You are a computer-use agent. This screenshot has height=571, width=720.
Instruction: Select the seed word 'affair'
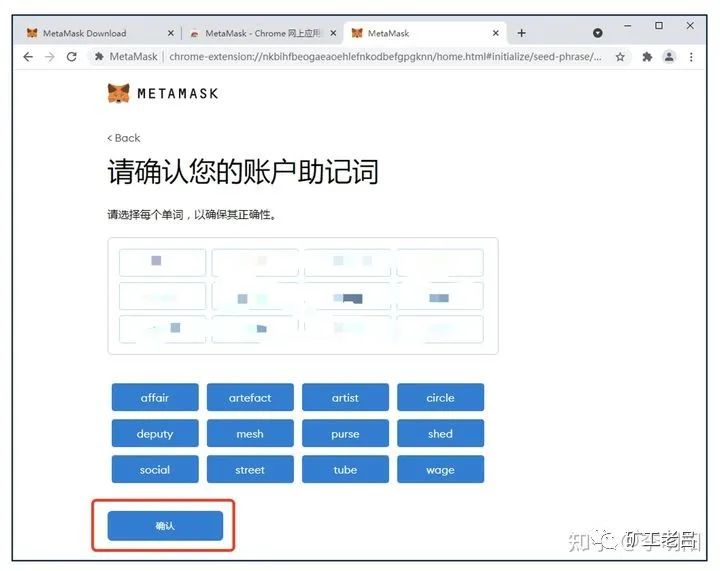155,397
